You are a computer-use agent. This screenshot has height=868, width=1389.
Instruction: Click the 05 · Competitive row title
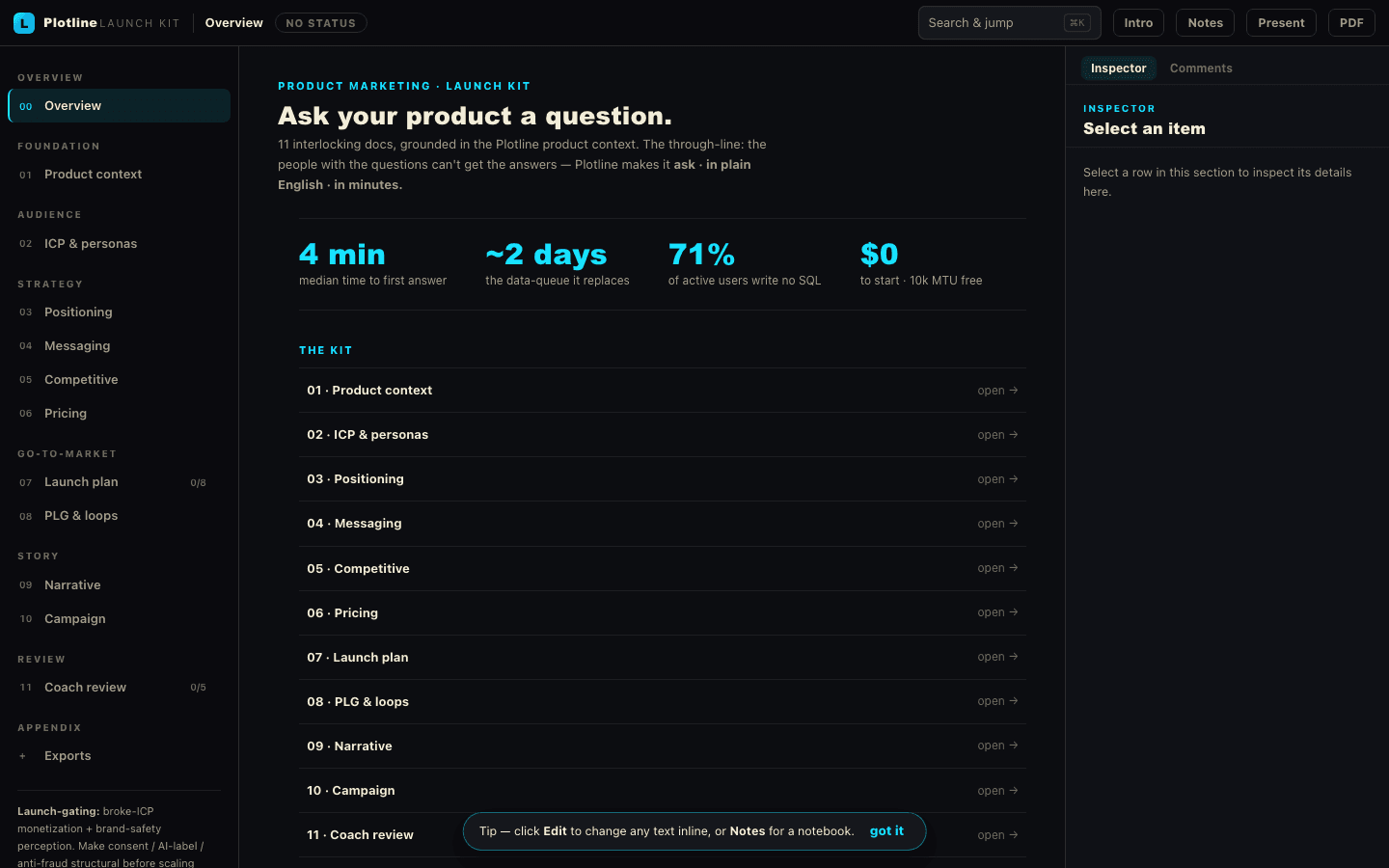[x=358, y=569]
